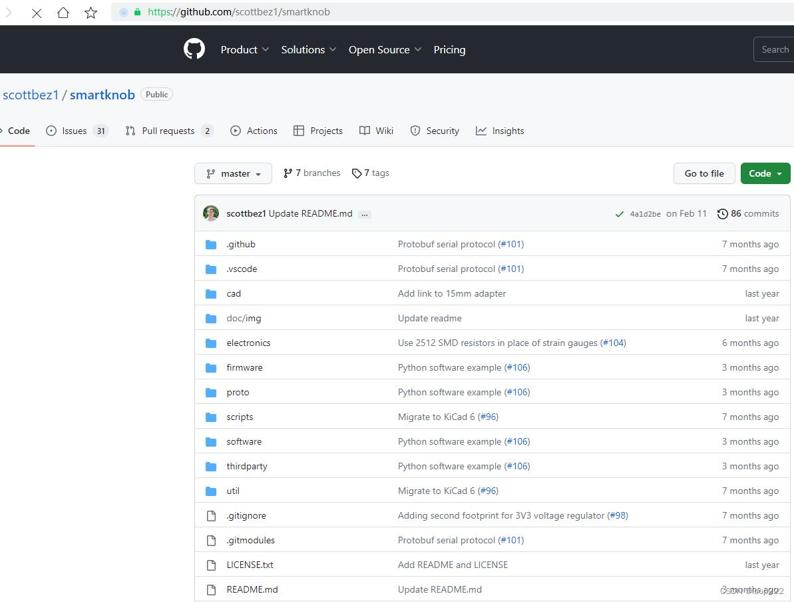Click the .vscode folder icon
Viewport: 794px width, 602px height.
pos(211,269)
